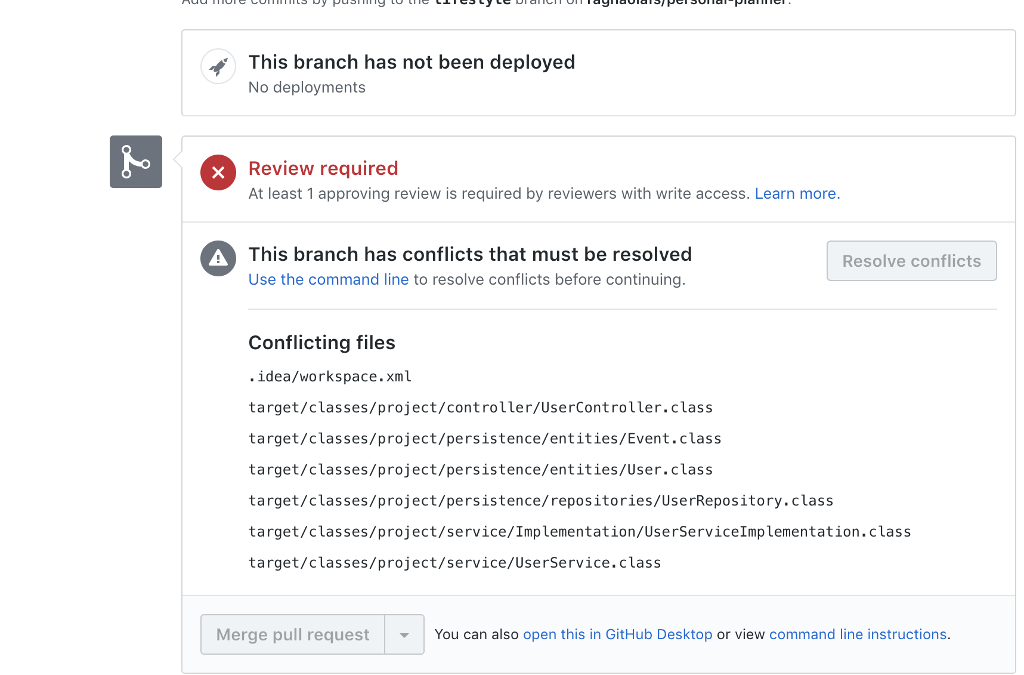Select the .idea/workspace.xml conflicting file

click(327, 376)
